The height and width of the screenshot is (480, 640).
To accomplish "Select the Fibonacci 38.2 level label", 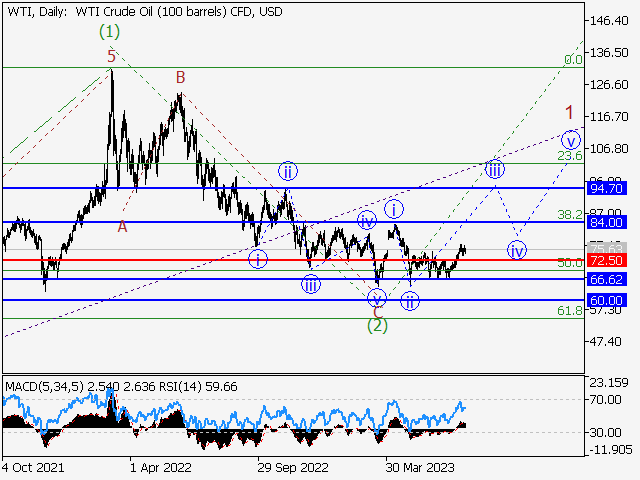I will [x=570, y=215].
